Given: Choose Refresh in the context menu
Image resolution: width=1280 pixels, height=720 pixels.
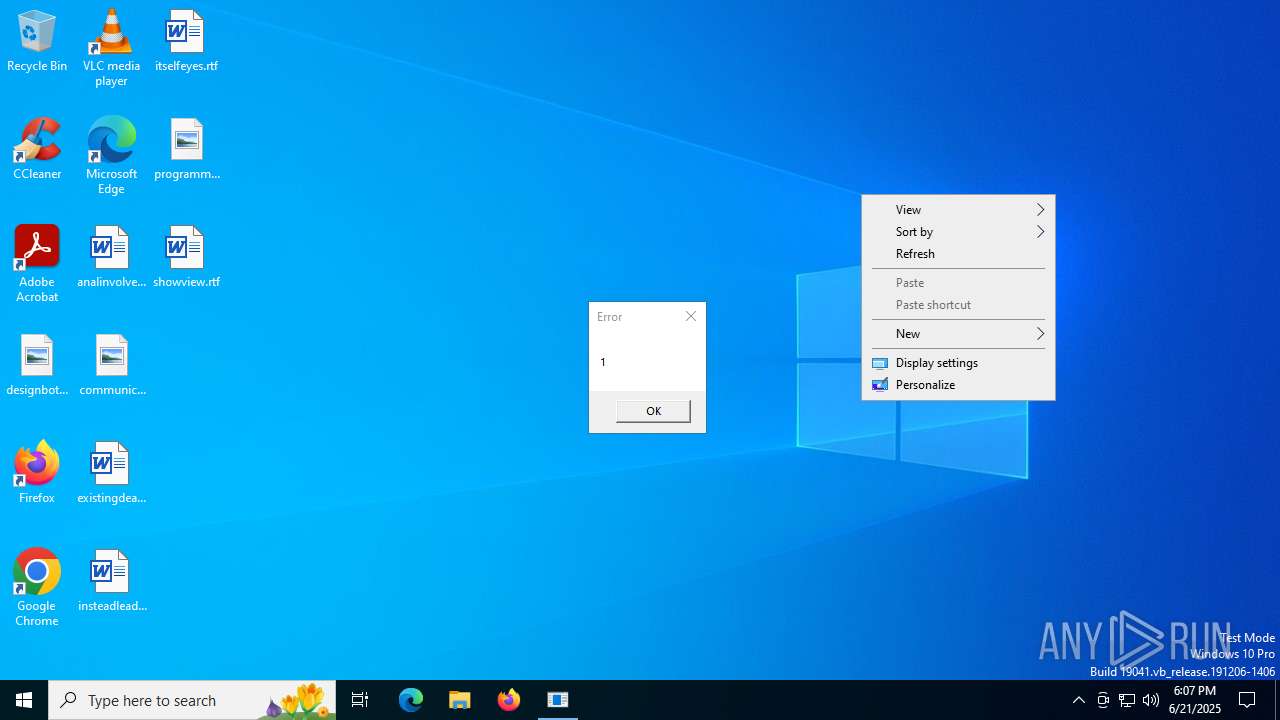Looking at the screenshot, I should tap(958, 254).
